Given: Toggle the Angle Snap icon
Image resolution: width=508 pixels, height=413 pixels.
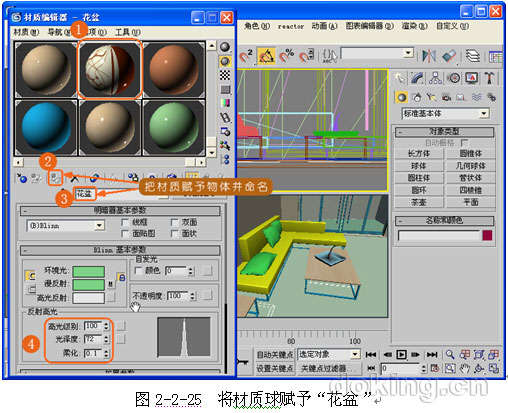Looking at the screenshot, I should point(267,56).
